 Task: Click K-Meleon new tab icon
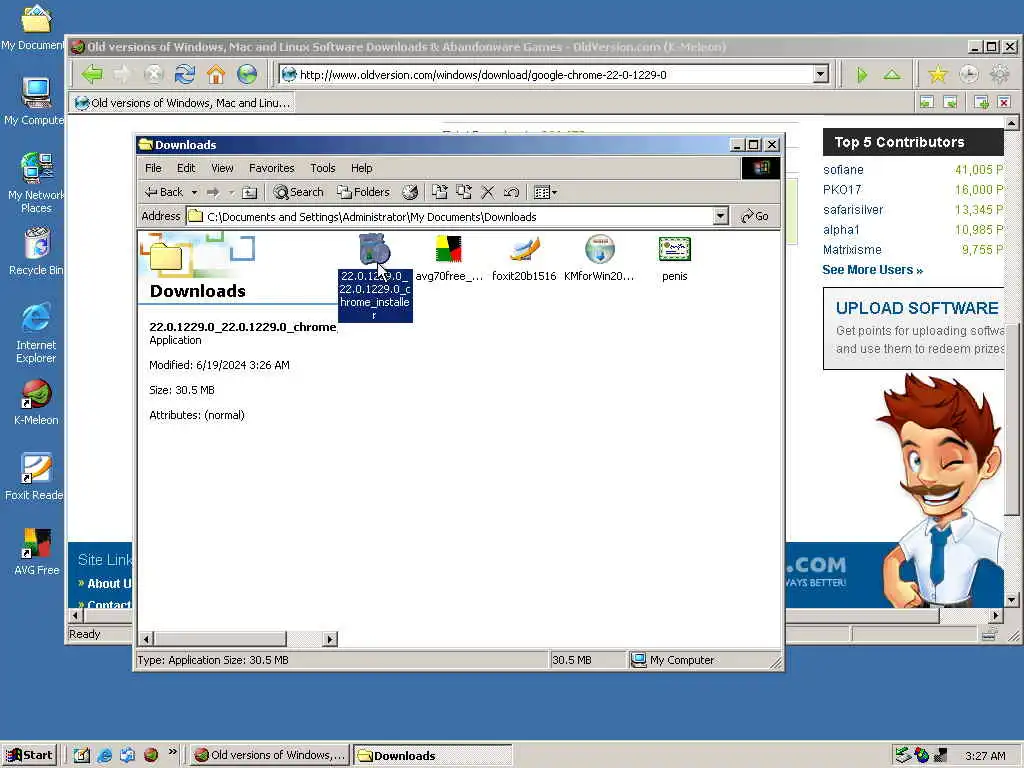[x=981, y=102]
